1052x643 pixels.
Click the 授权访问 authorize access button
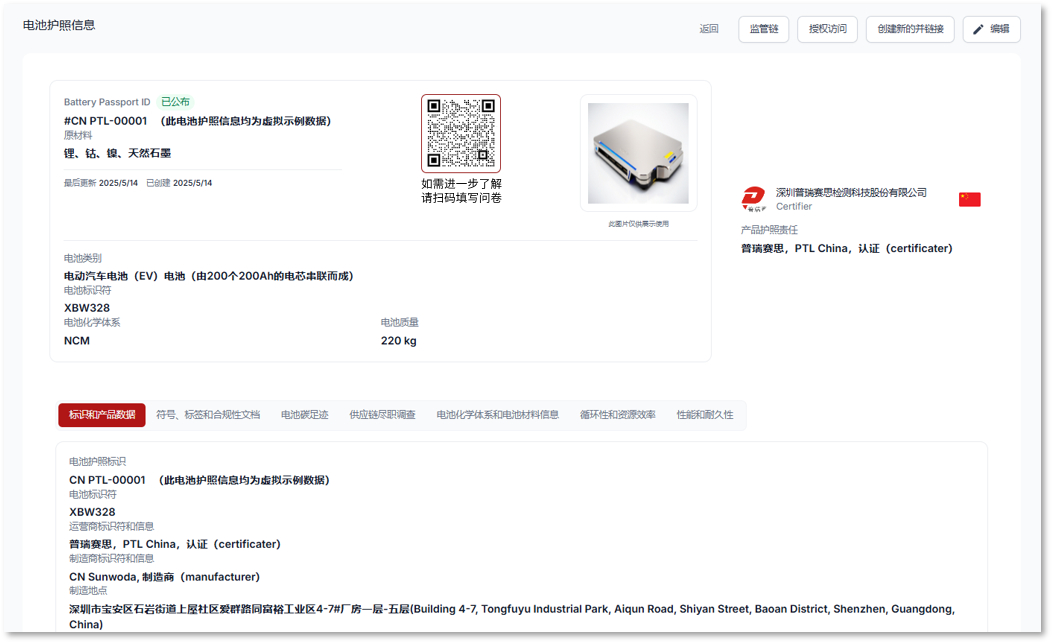coord(827,29)
